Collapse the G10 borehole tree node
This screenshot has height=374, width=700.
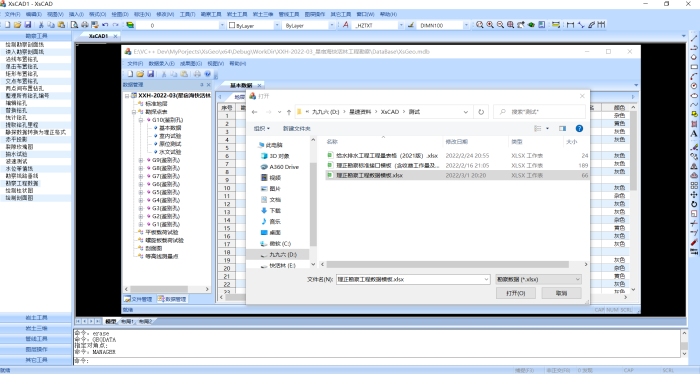(x=141, y=120)
